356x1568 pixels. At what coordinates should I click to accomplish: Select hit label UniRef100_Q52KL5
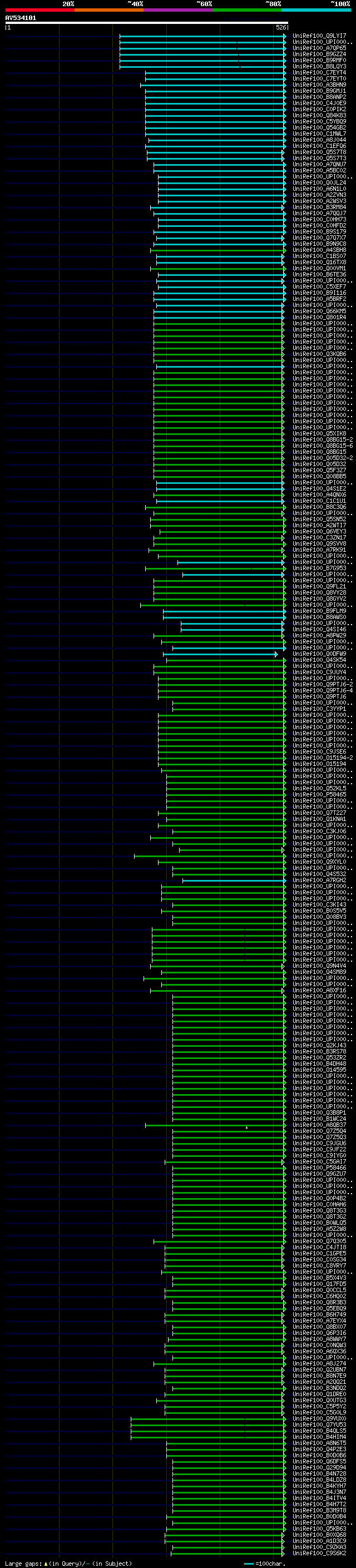[319, 789]
